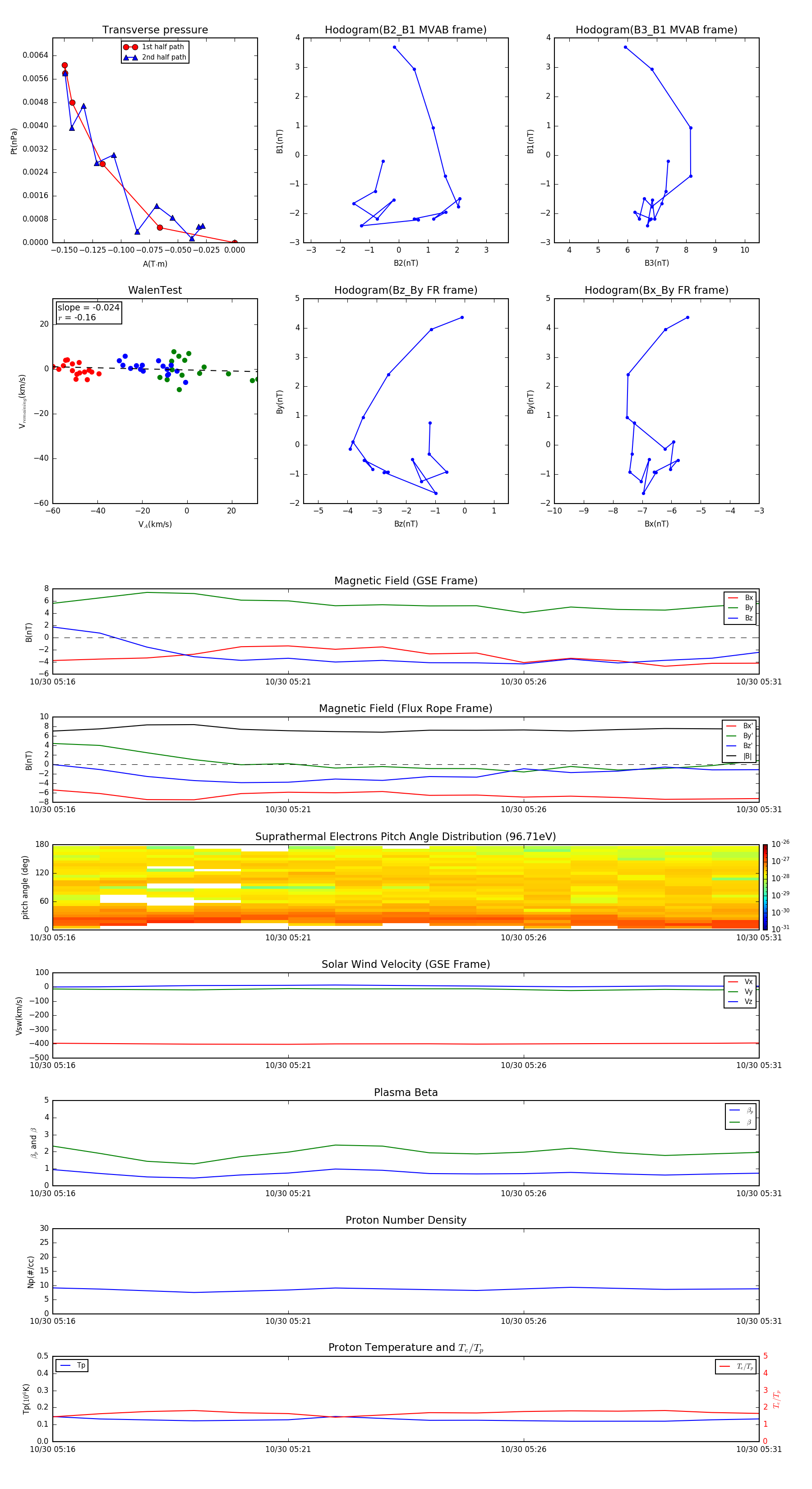
Task: Click the Hodogram(B3_B1 MVAB frame) title
Action: [656, 30]
